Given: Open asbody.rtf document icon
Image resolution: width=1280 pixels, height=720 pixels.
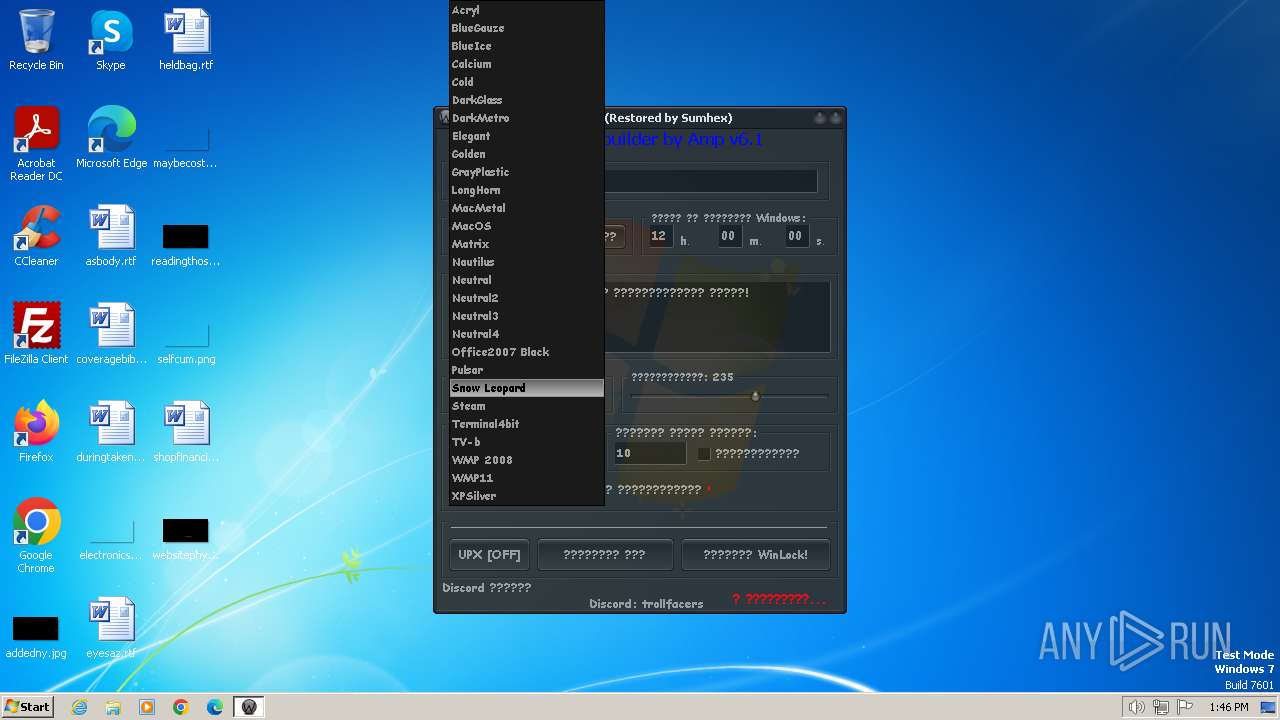Looking at the screenshot, I should click(x=111, y=236).
